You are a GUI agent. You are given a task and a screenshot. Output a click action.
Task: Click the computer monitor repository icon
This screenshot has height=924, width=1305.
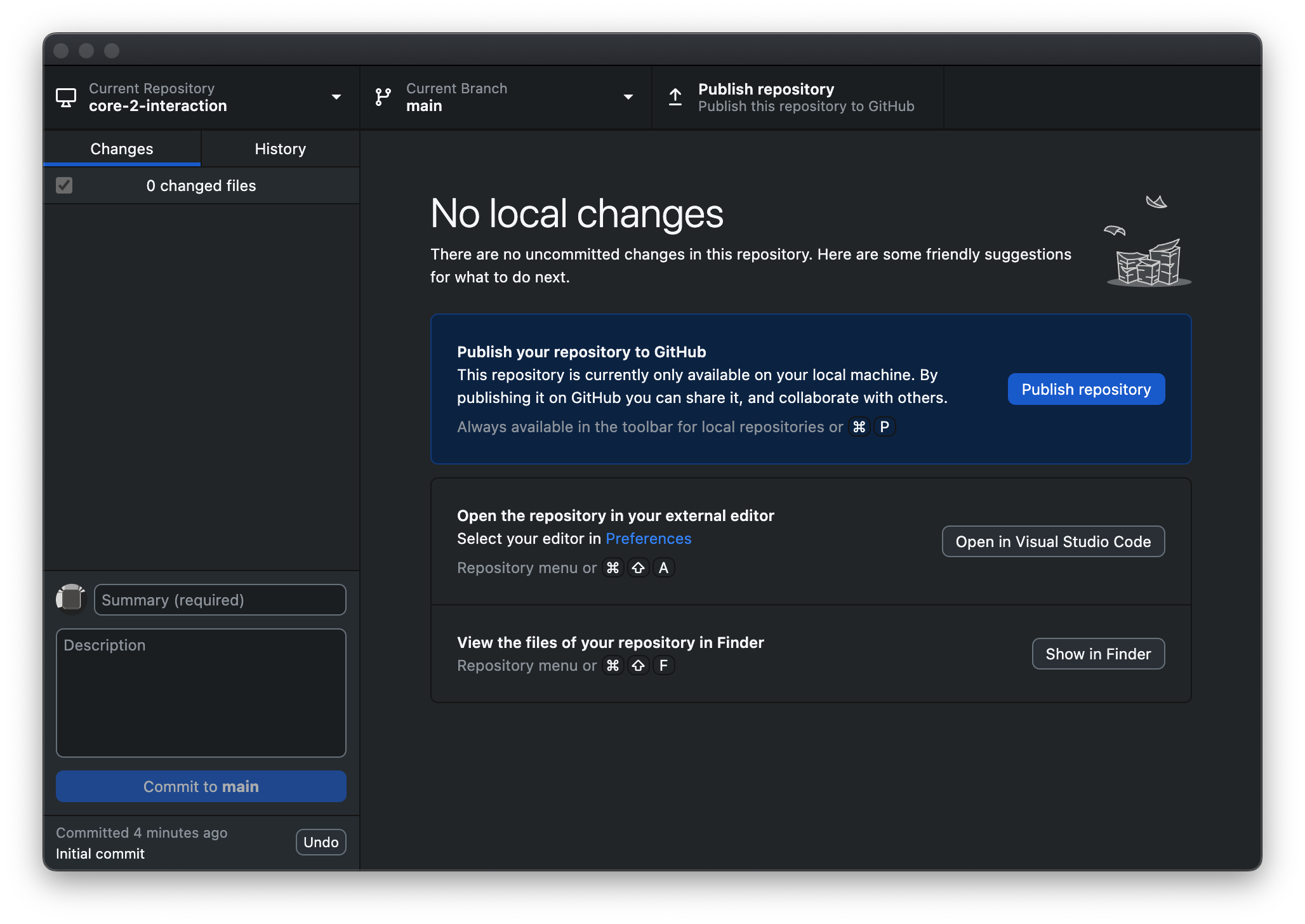pyautogui.click(x=66, y=97)
